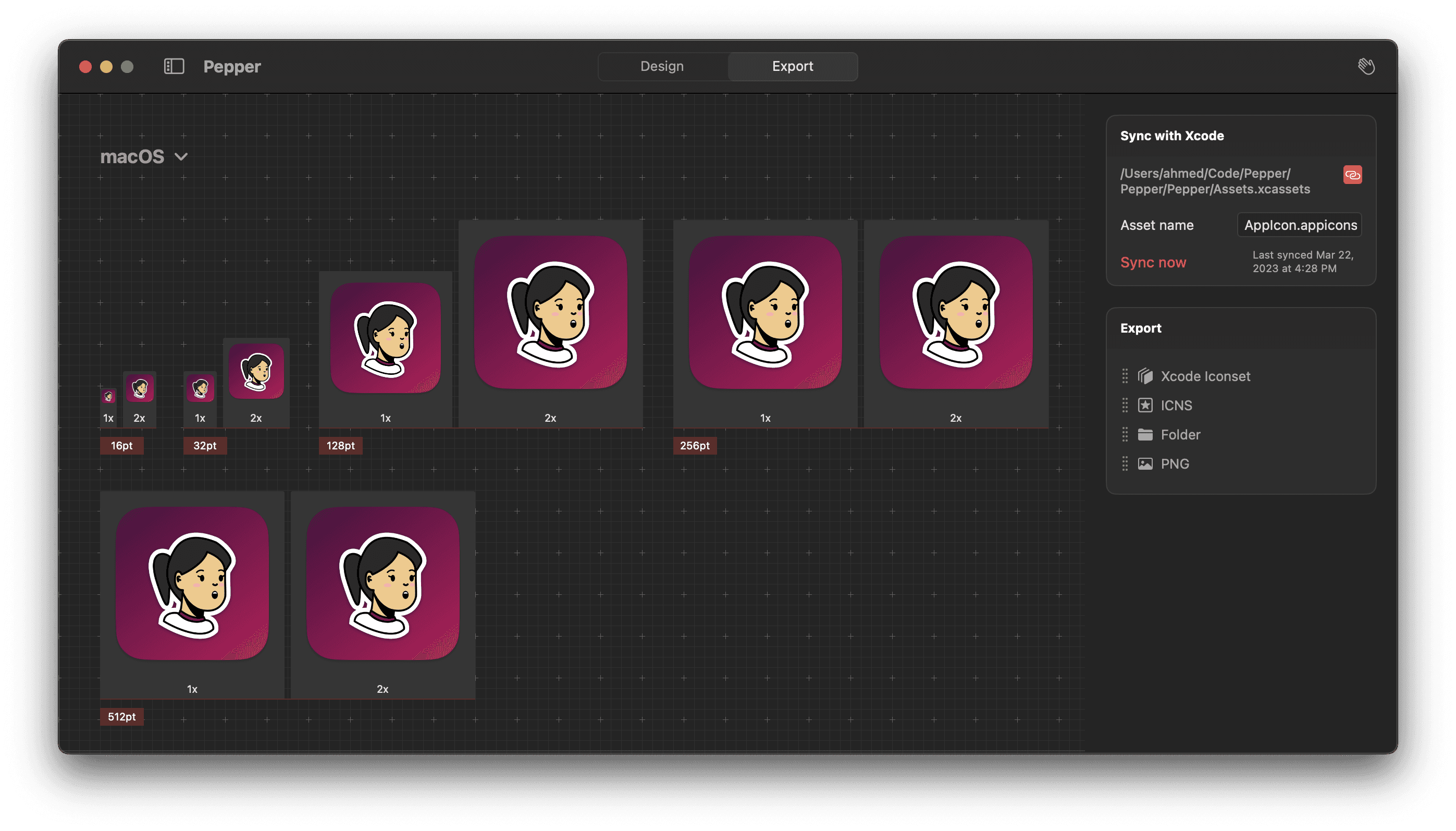
Task: Select the 32pt 1x icon preview
Action: [x=200, y=389]
